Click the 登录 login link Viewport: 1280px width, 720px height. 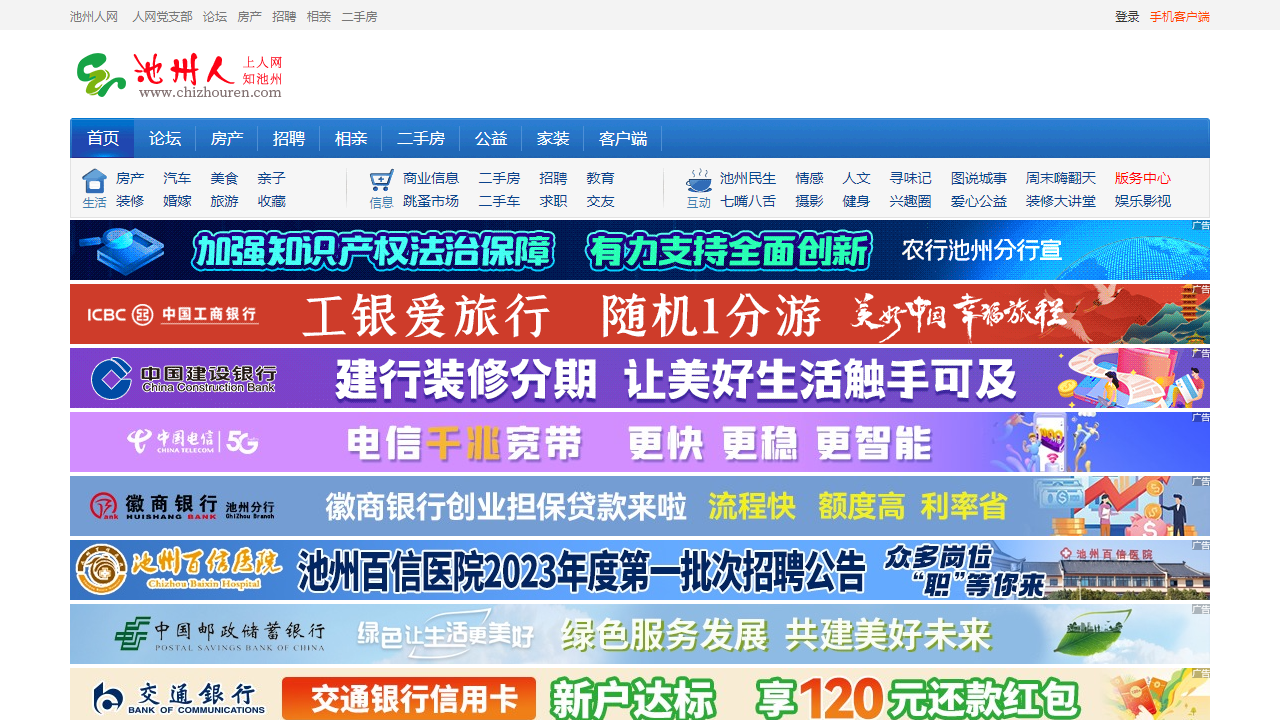[1127, 16]
